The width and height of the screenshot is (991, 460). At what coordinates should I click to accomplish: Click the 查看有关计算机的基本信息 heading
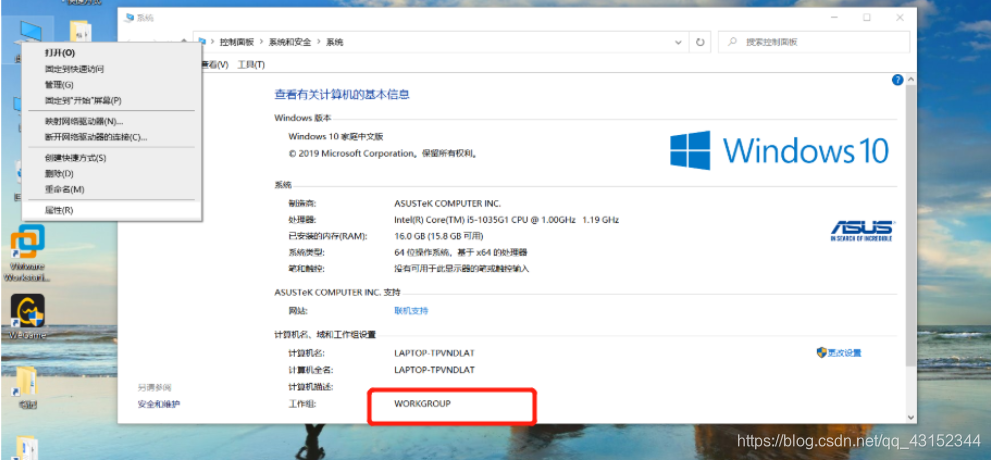342,95
